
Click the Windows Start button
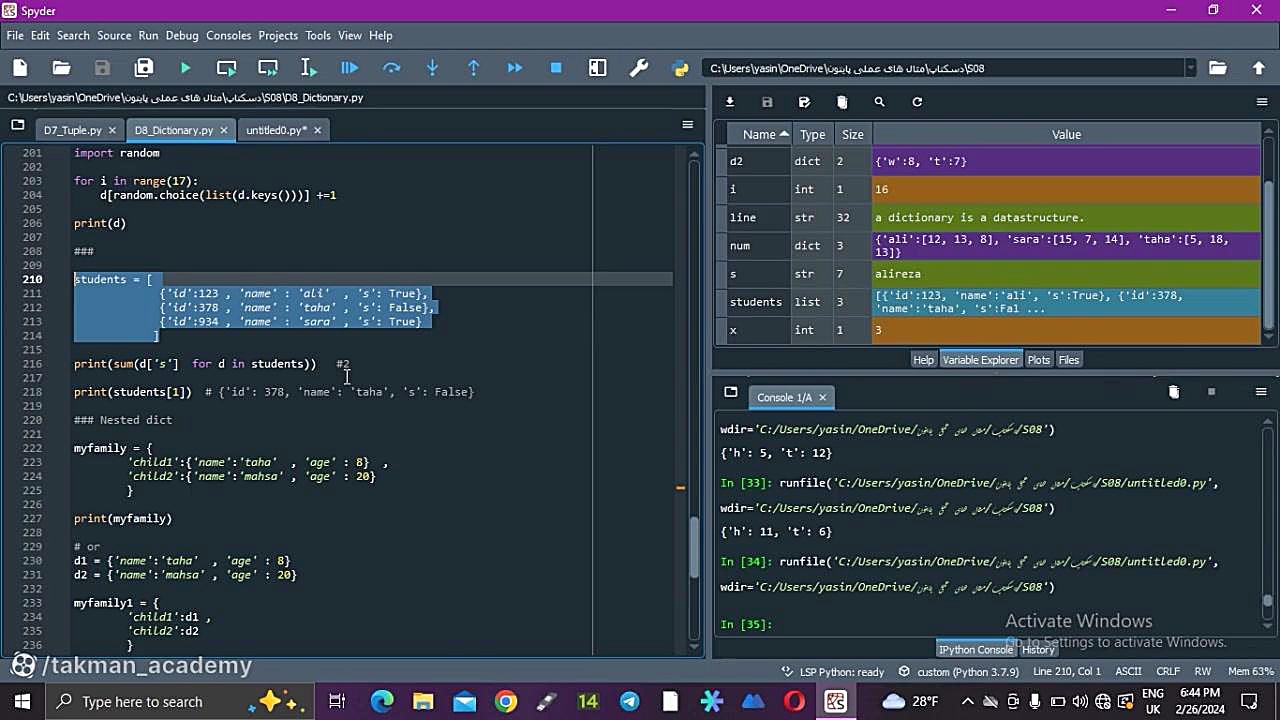[22, 701]
